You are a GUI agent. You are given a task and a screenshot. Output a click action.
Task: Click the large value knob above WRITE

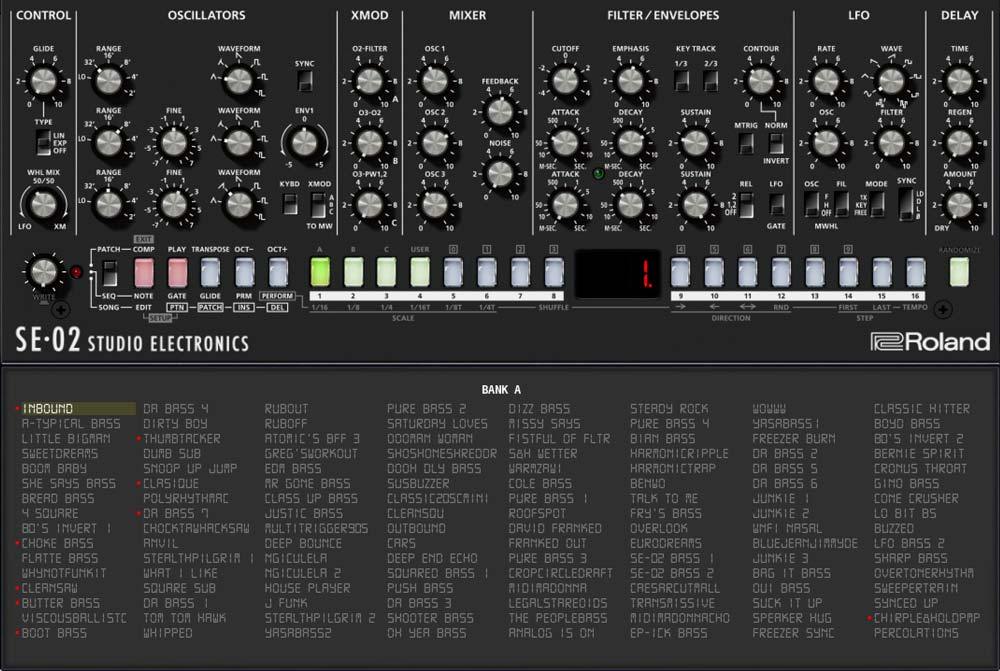click(43, 272)
